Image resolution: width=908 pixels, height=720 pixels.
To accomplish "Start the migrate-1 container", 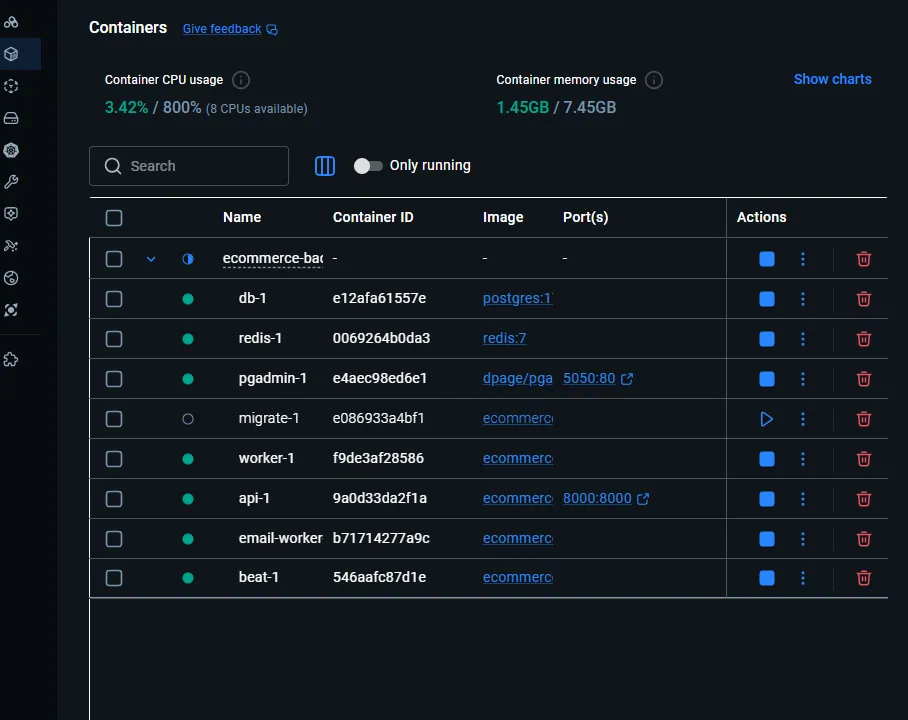I will (767, 419).
